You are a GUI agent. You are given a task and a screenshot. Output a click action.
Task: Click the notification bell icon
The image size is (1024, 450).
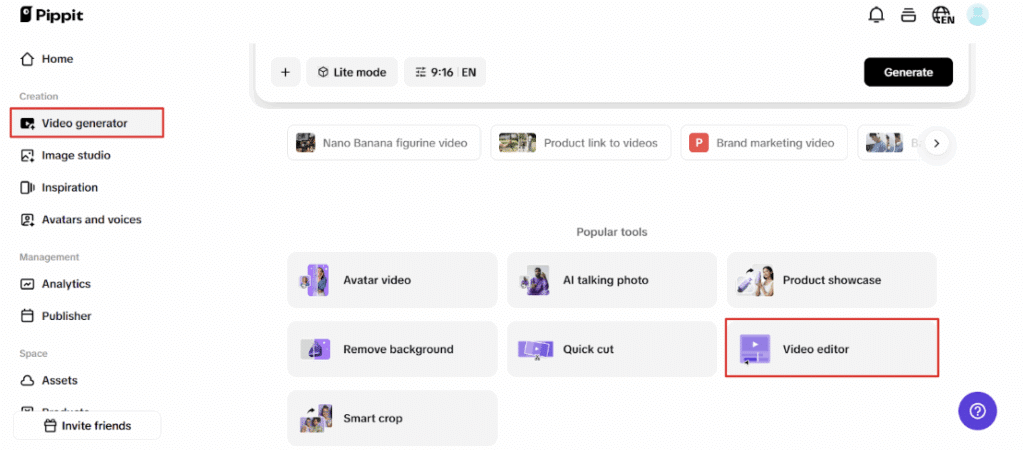coord(876,15)
